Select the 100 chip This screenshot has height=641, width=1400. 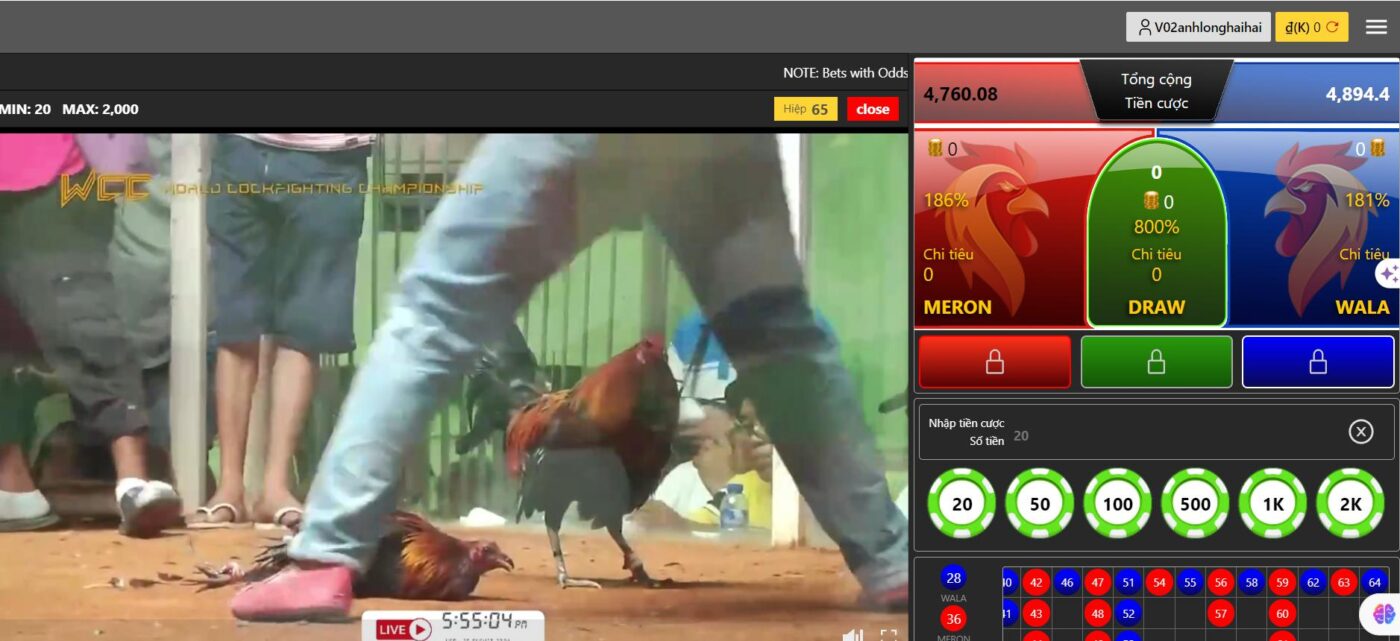1117,504
